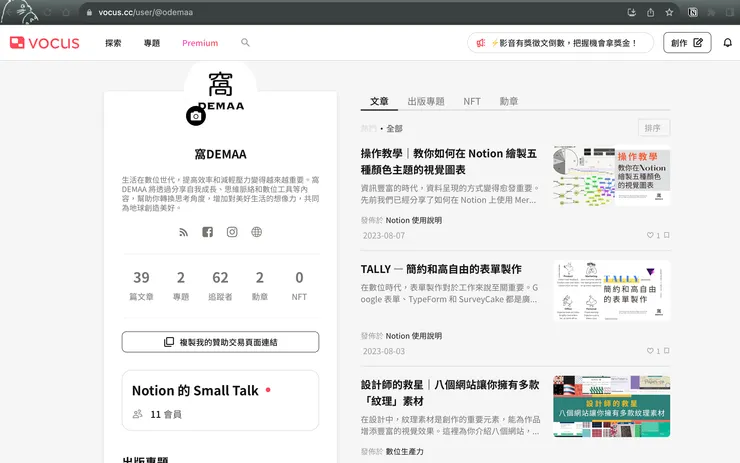
Task: Open the website globe icon
Action: tap(256, 232)
